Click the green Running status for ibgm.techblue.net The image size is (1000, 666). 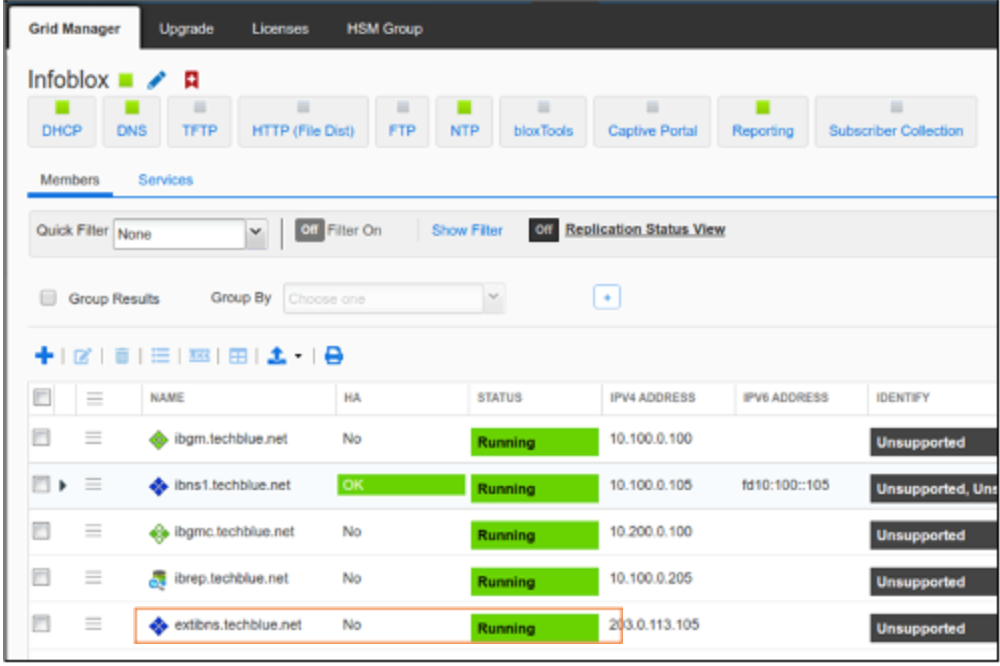534,442
